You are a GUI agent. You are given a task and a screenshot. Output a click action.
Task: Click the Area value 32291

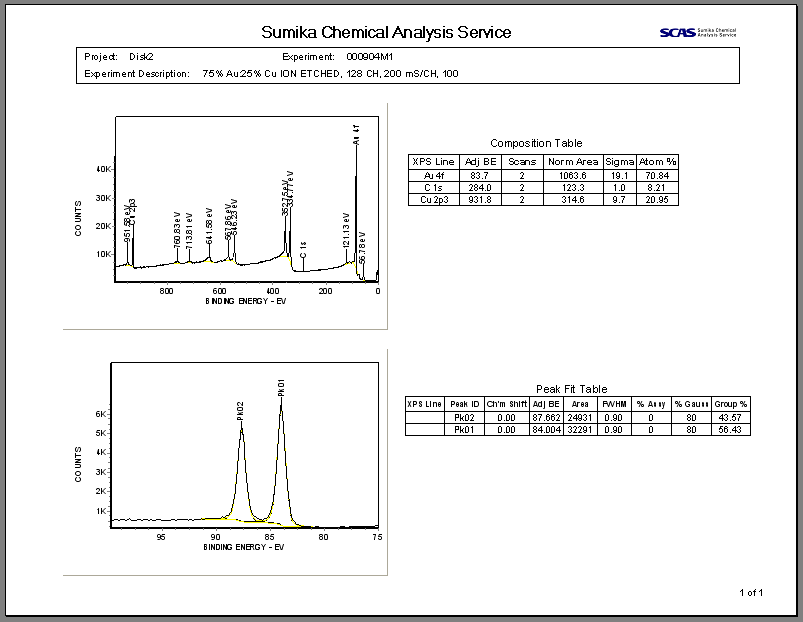(x=580, y=430)
